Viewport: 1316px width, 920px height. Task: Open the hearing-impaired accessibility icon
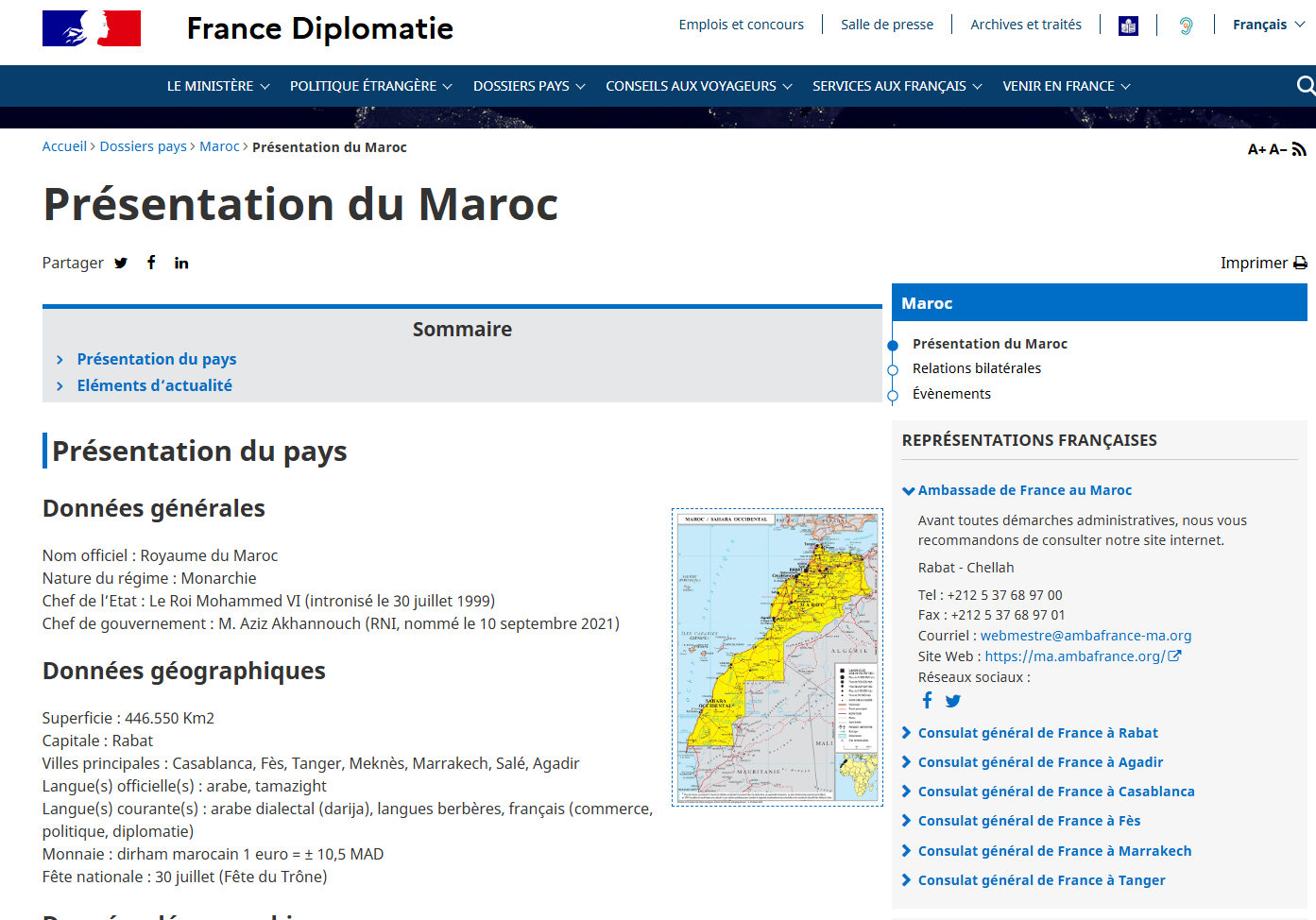[1186, 26]
